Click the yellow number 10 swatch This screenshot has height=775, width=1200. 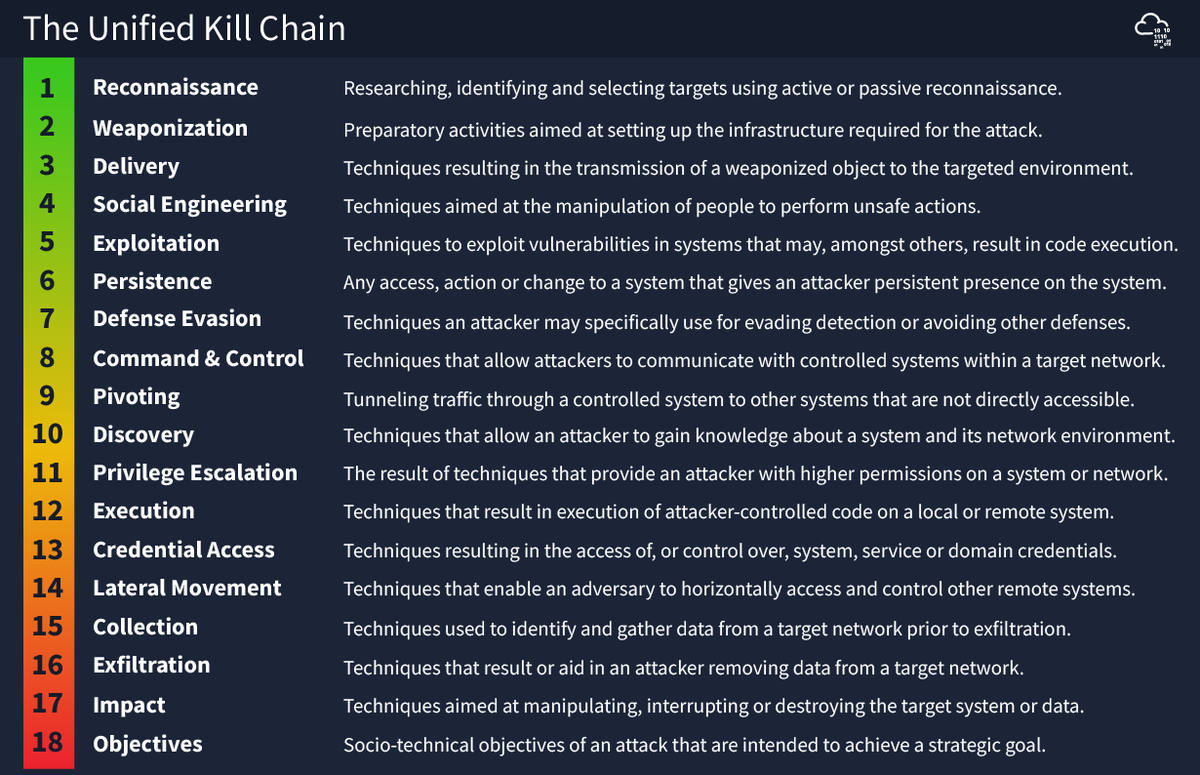(48, 435)
